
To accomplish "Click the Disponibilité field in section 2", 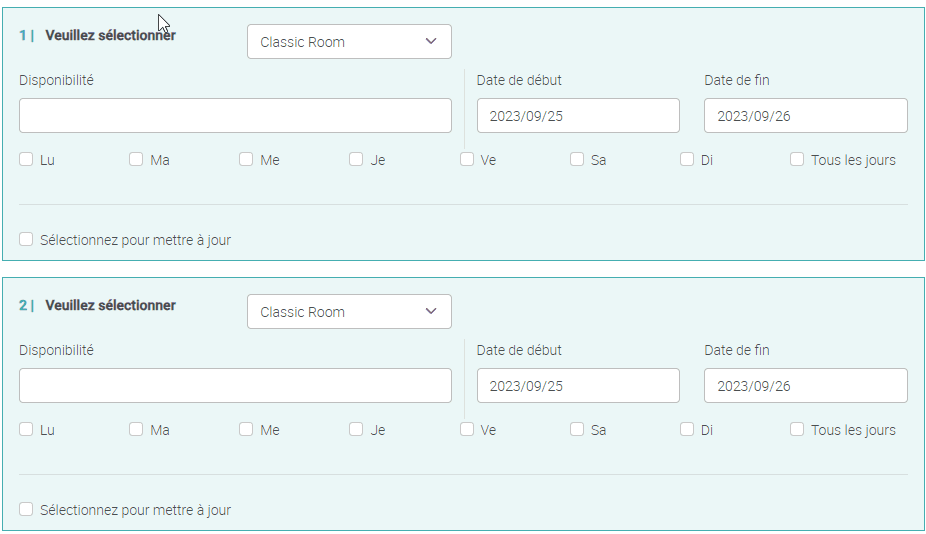I will click(235, 386).
